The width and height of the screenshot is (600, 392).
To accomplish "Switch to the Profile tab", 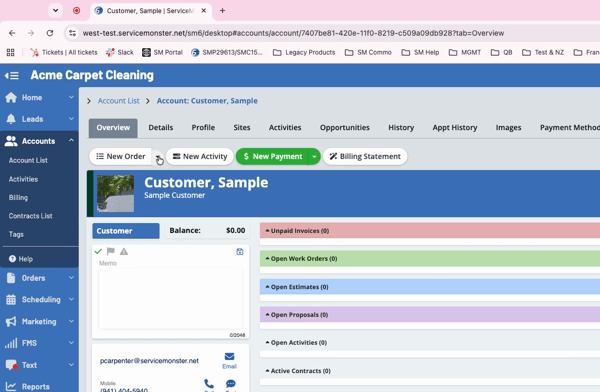I will click(203, 127).
